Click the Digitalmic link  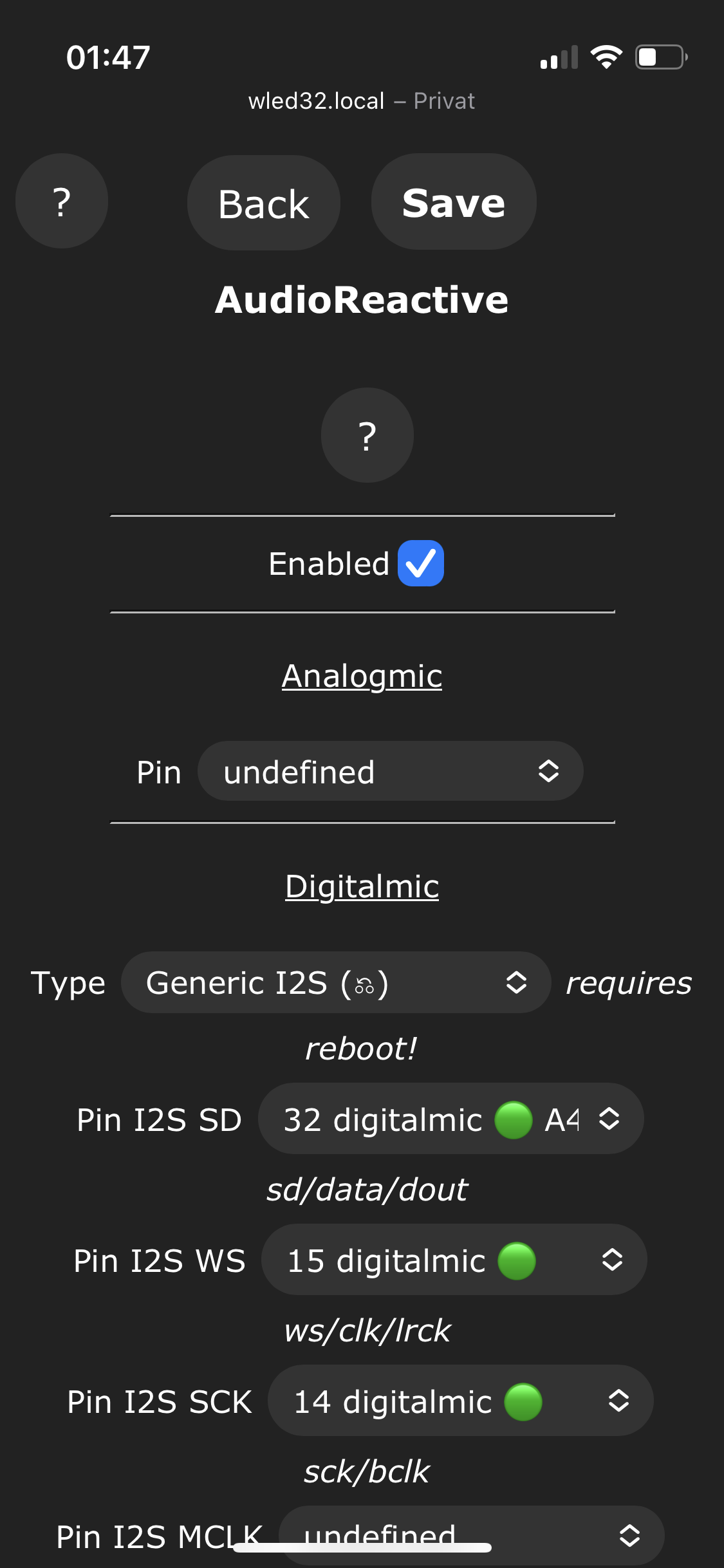[x=362, y=886]
